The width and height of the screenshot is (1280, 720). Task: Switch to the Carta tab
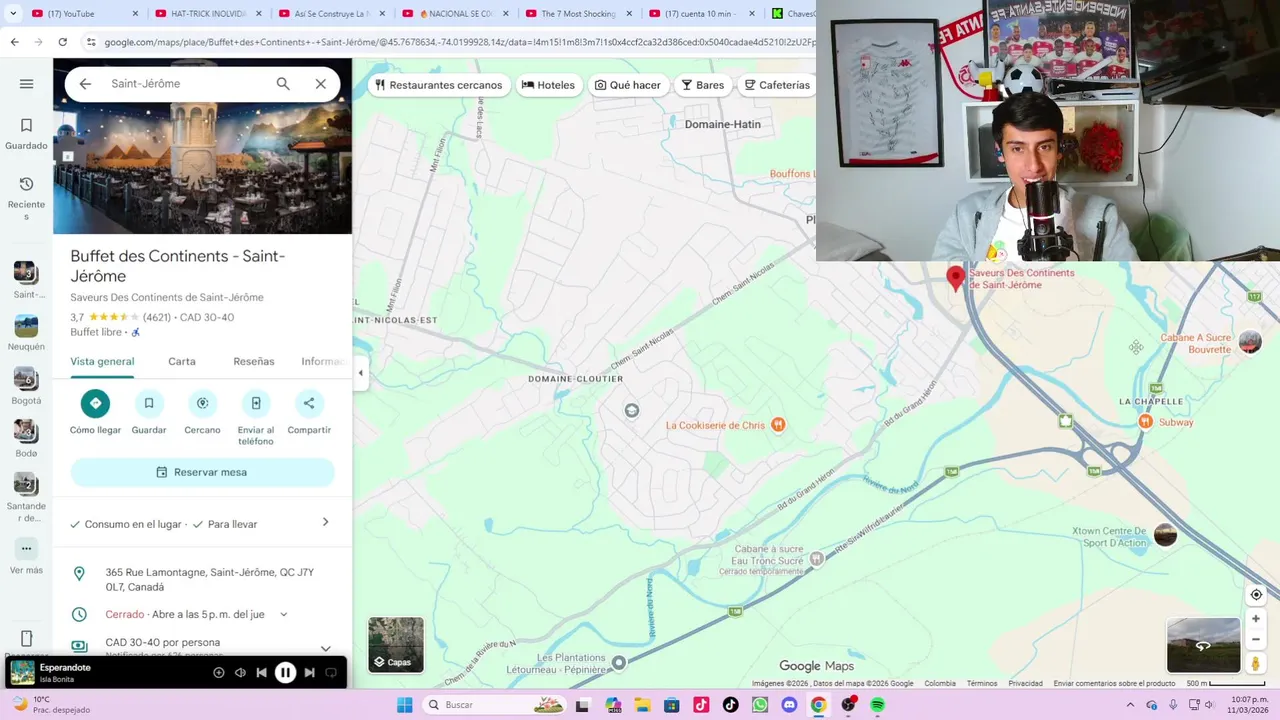point(182,361)
